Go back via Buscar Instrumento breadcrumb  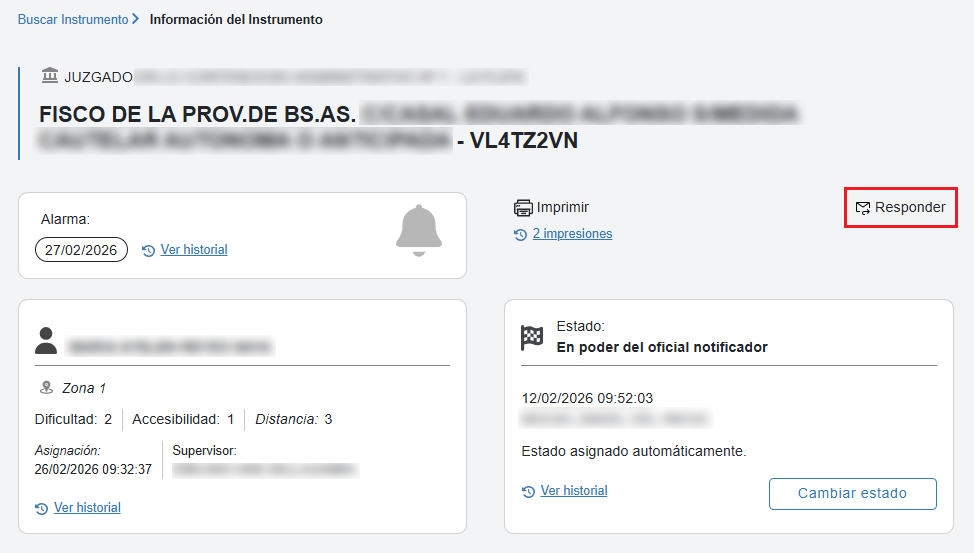pos(73,19)
